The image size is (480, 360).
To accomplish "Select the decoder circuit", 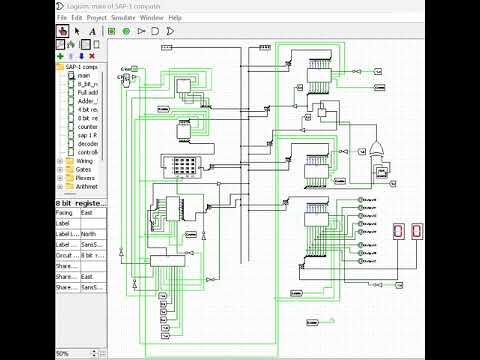I will click(83, 144).
